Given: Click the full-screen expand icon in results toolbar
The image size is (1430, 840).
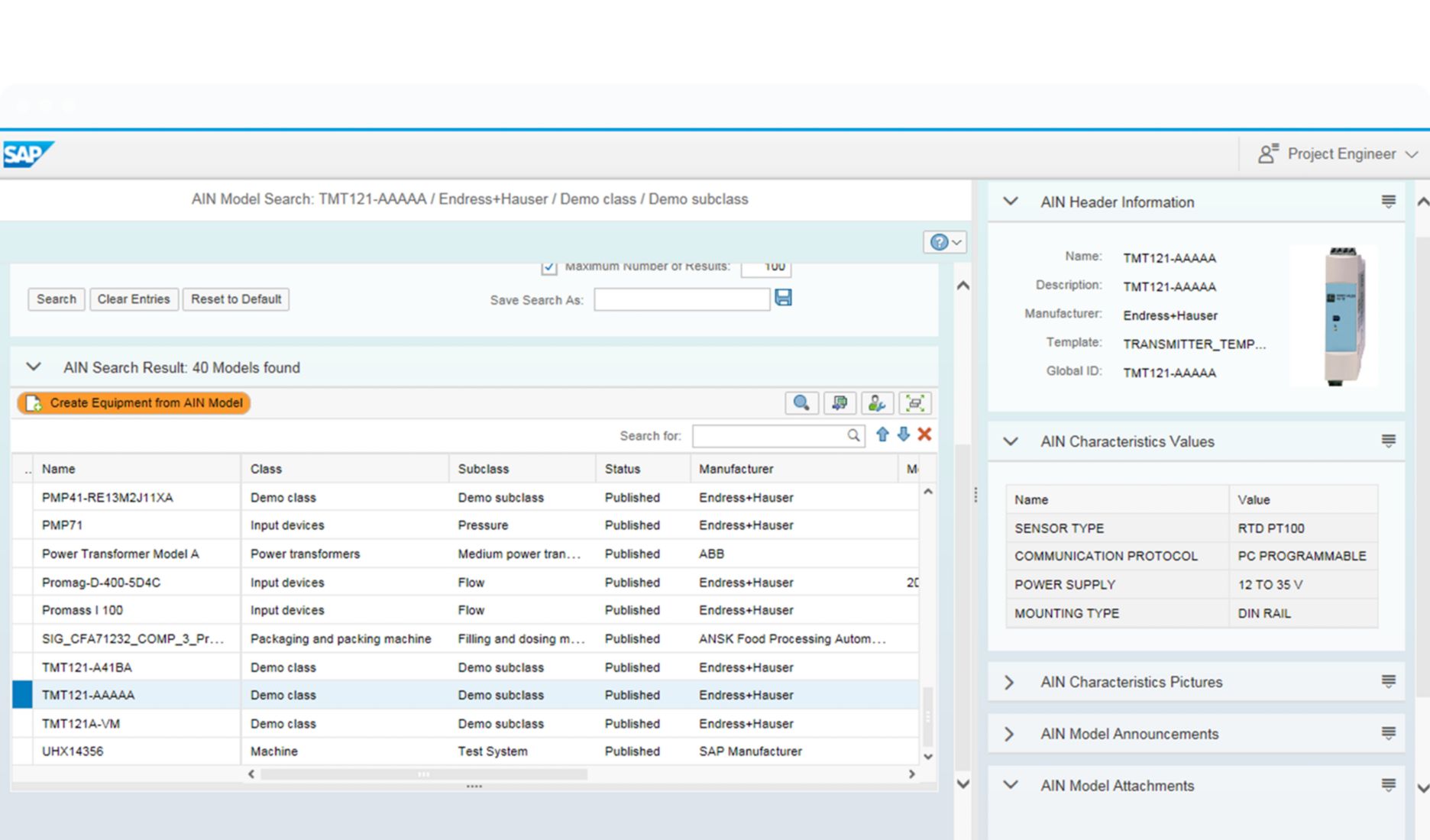Looking at the screenshot, I should pyautogui.click(x=915, y=403).
